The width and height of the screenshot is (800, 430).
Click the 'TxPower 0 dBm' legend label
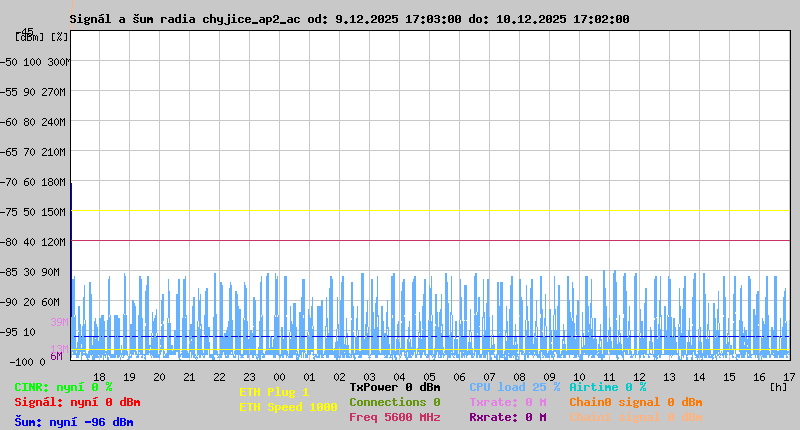[394, 387]
